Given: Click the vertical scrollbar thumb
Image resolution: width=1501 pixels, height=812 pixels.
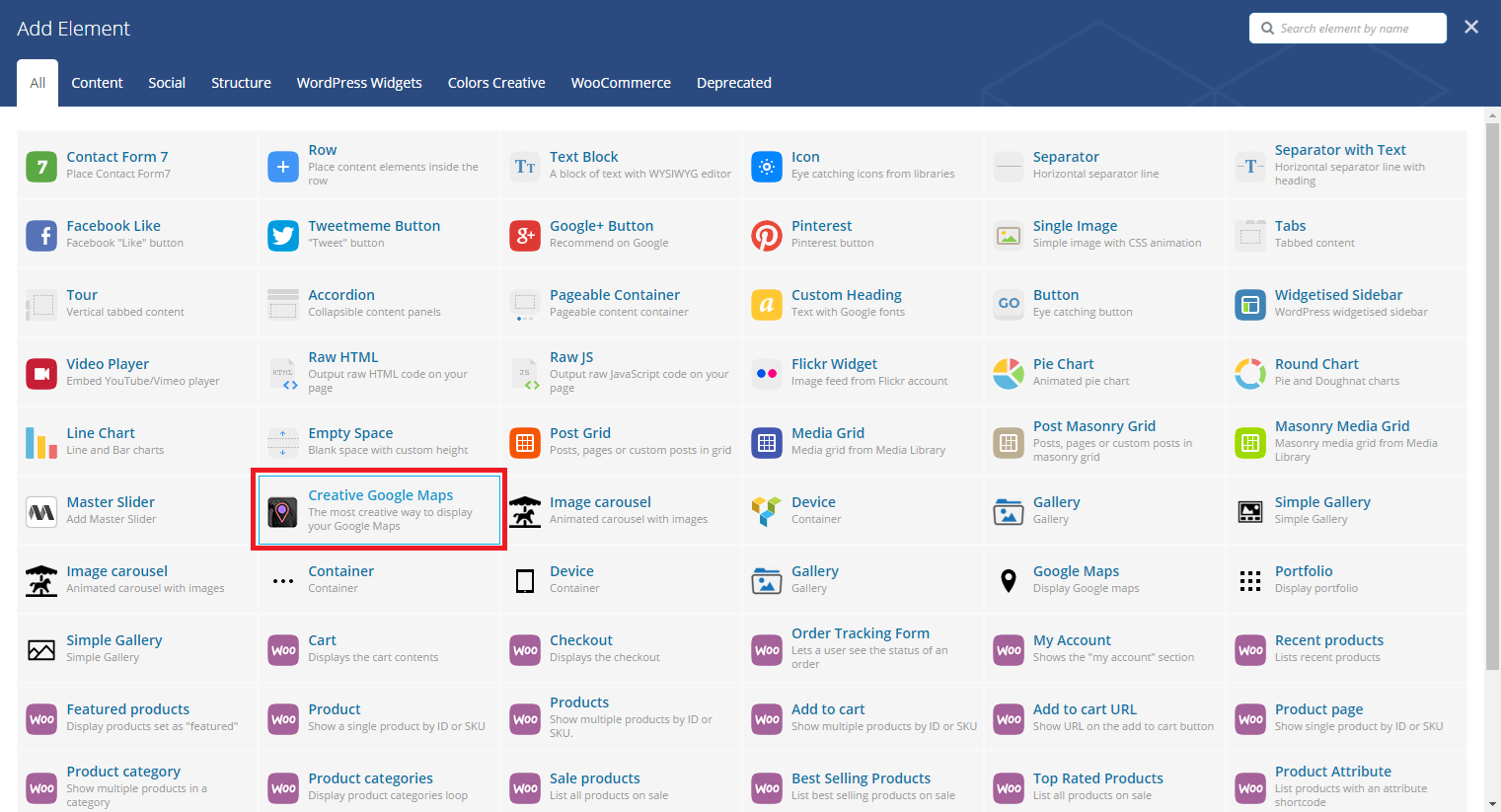Looking at the screenshot, I should point(1493,395).
